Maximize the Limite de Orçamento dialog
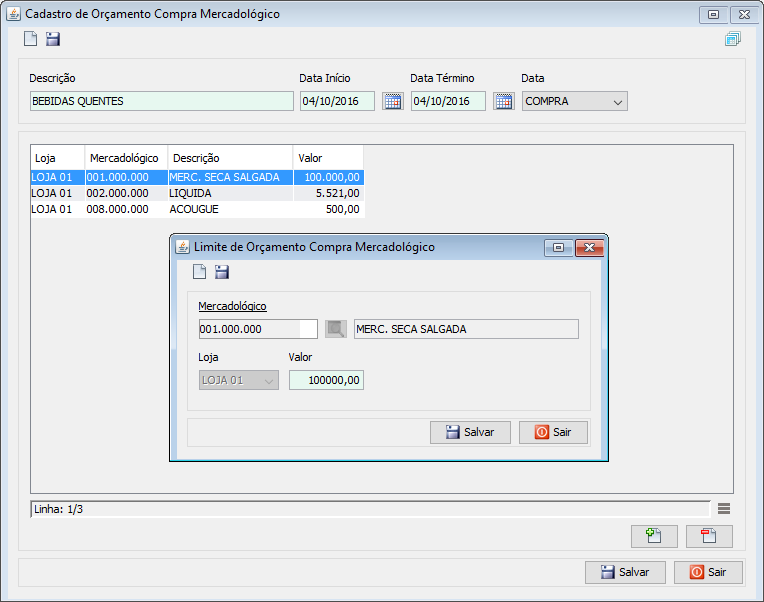Image resolution: width=764 pixels, height=602 pixels. pyautogui.click(x=559, y=247)
